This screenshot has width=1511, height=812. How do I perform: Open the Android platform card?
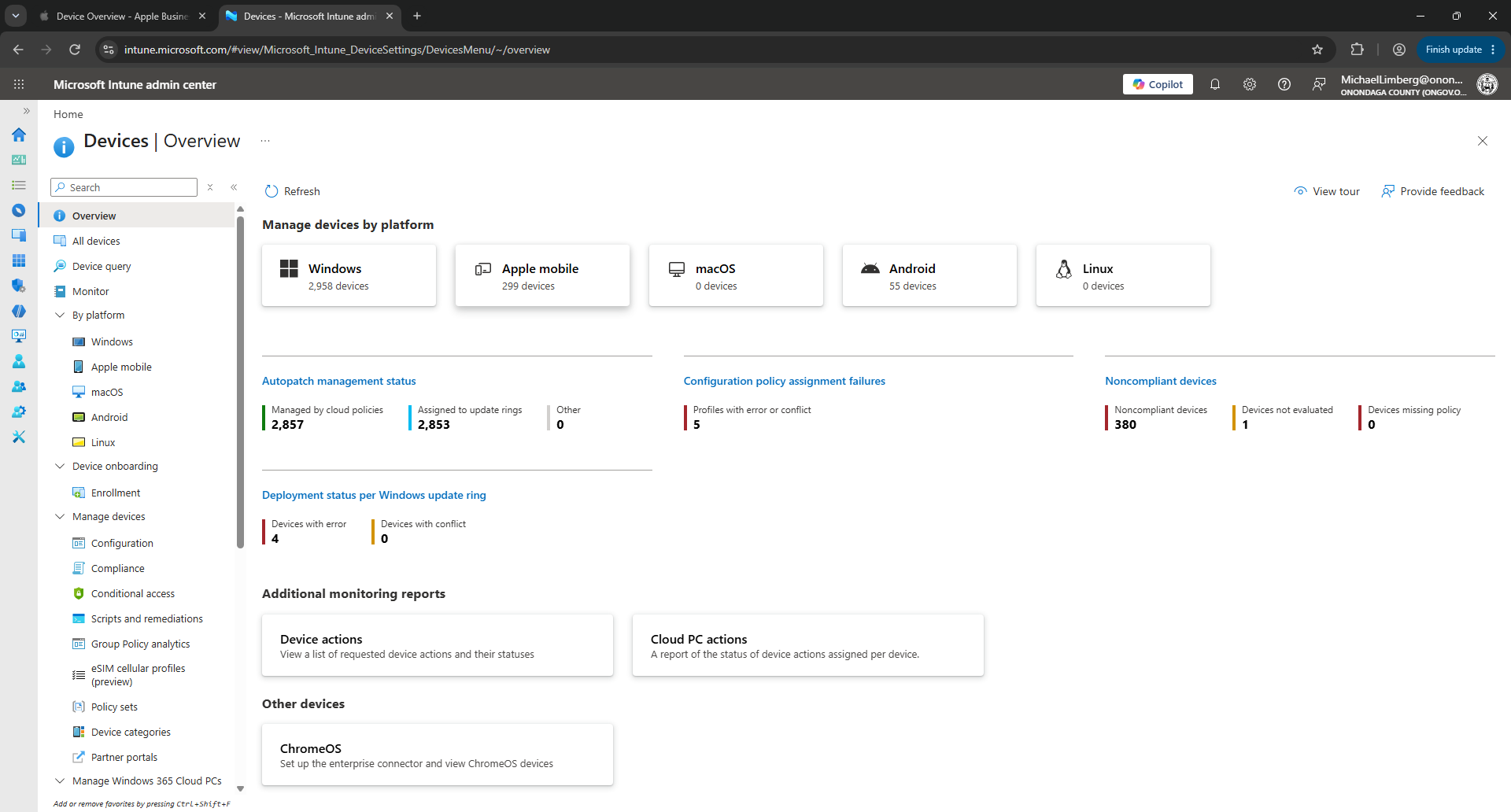tap(930, 275)
